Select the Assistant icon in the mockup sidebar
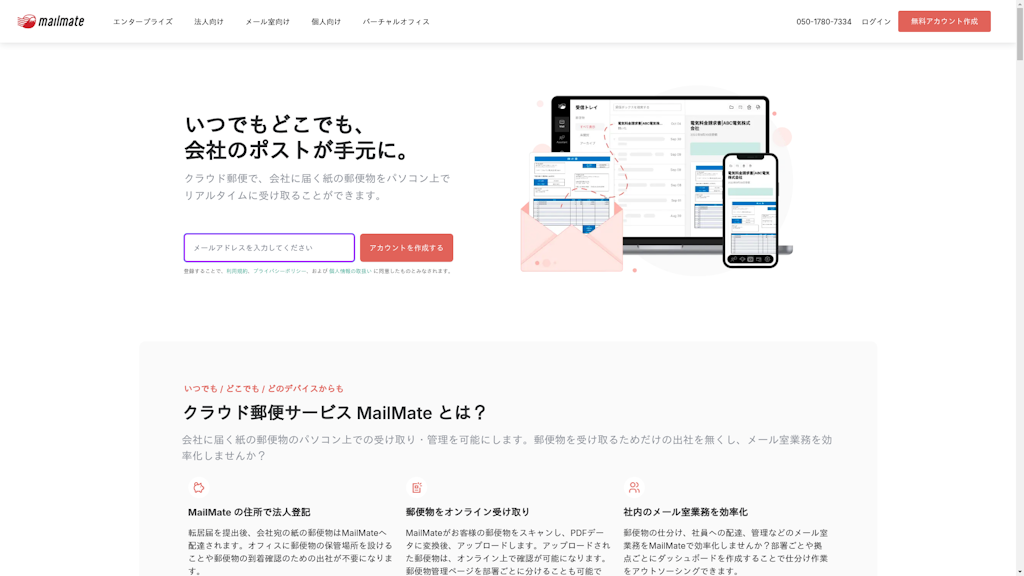Image resolution: width=1024 pixels, height=576 pixels. pos(560,140)
